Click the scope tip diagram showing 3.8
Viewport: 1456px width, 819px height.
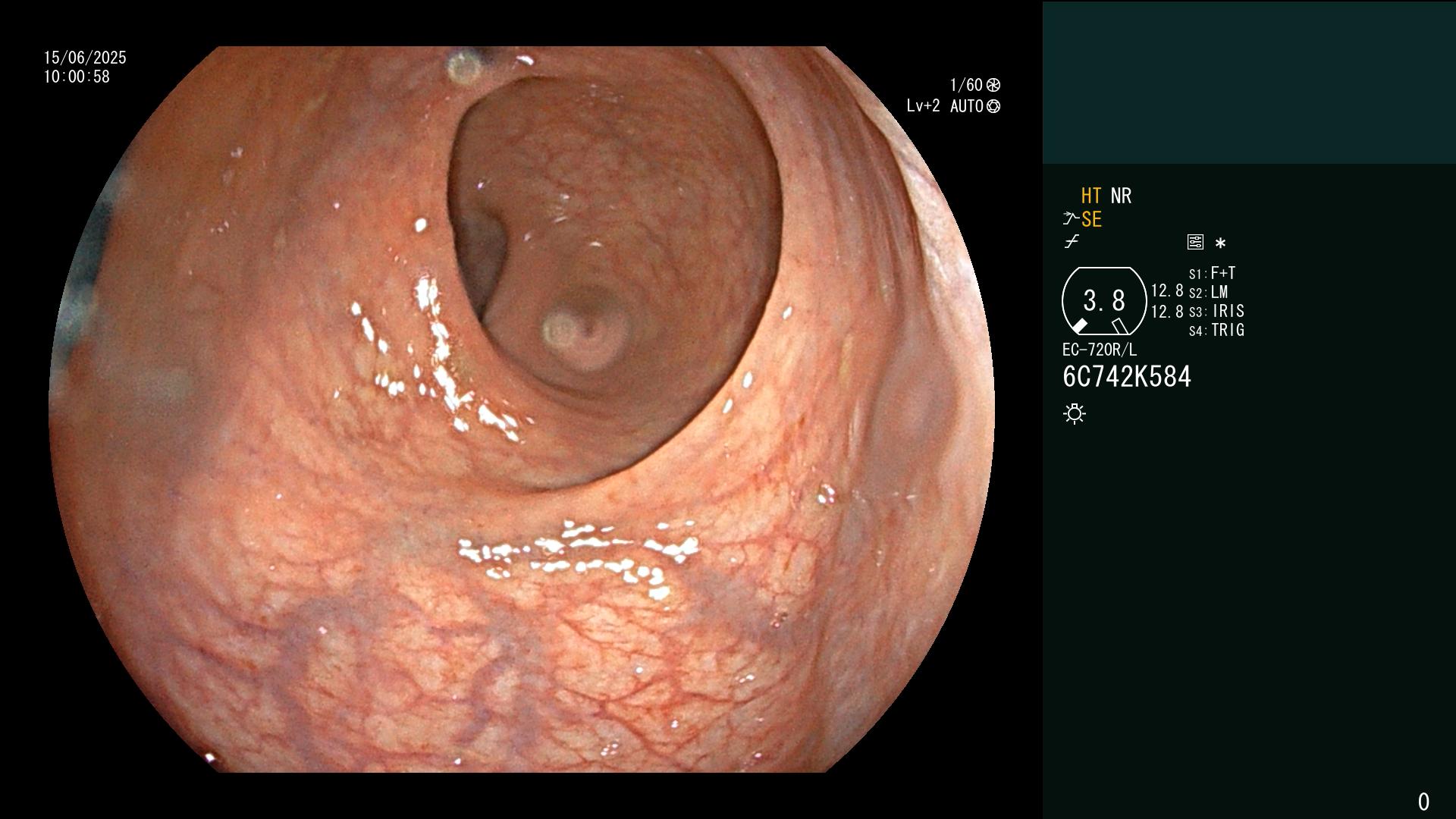[x=1104, y=301]
